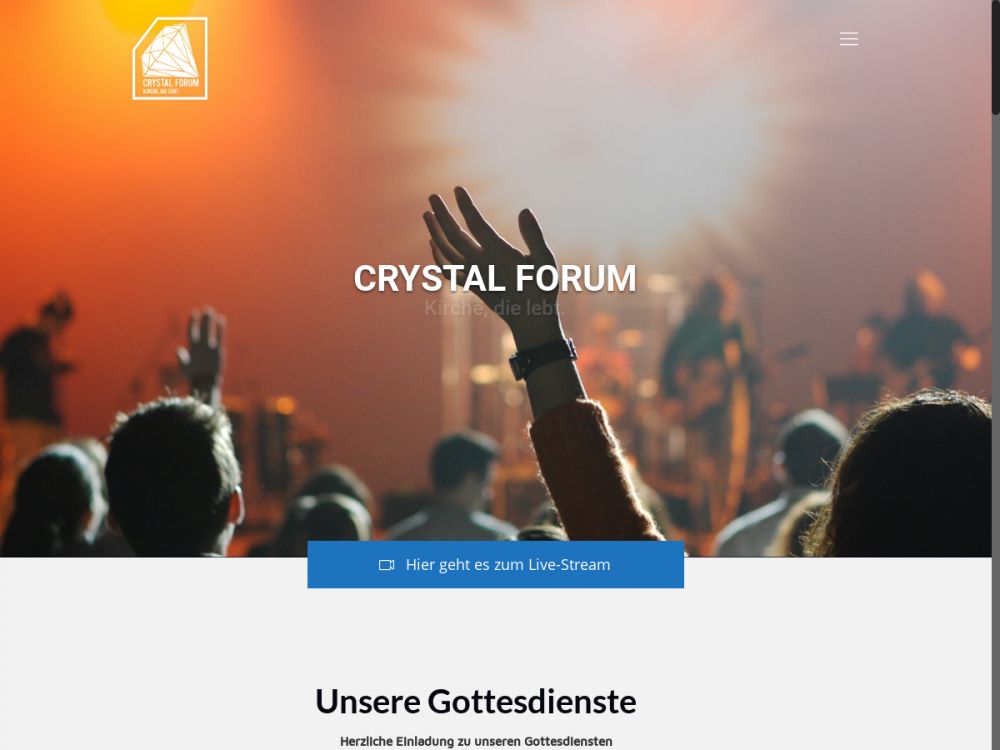Click 'Hier geht es zum Live-Stream' button
This screenshot has height=750, width=1000.
[x=496, y=564]
